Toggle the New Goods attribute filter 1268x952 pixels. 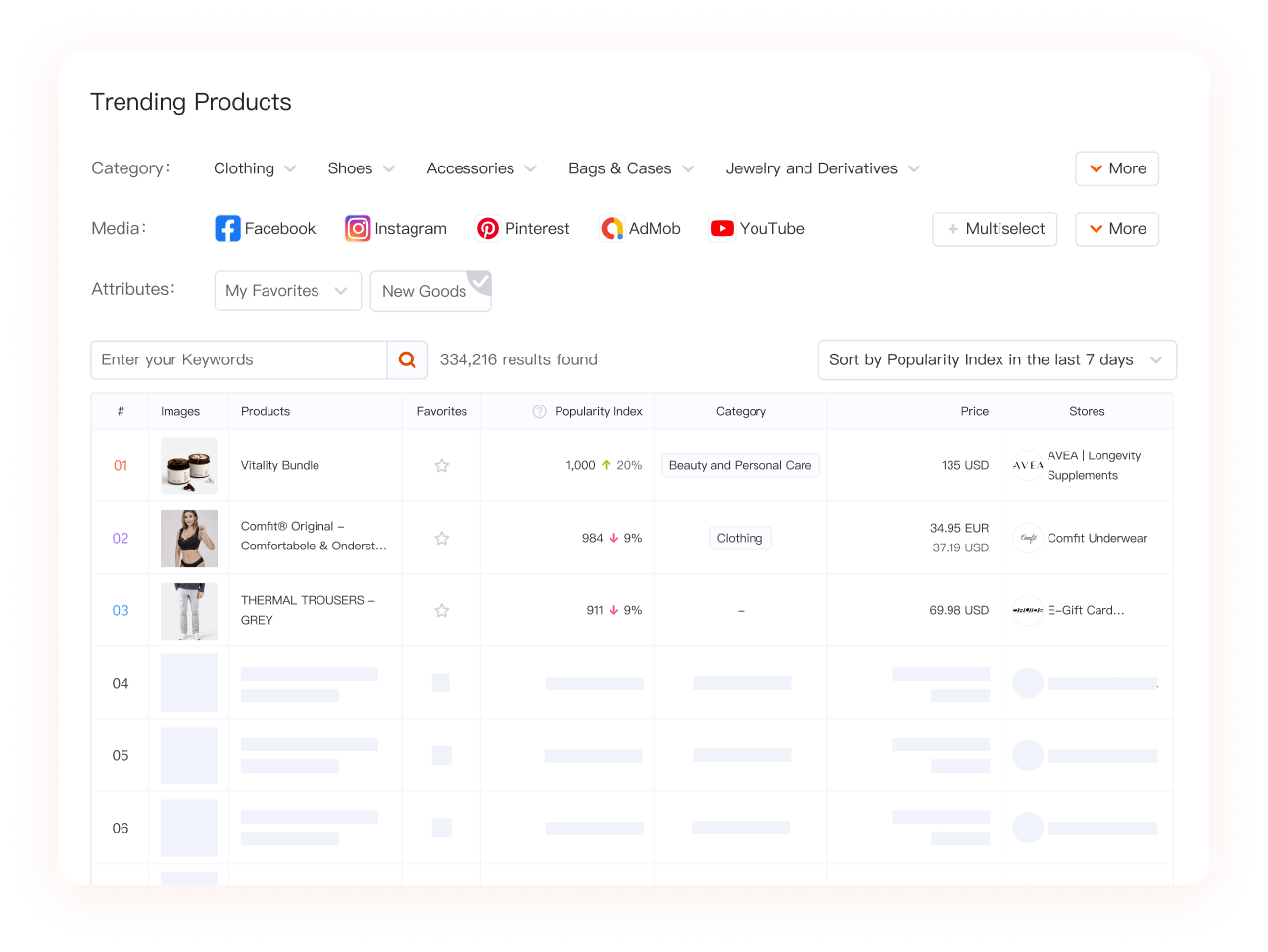pyautogui.click(x=430, y=292)
